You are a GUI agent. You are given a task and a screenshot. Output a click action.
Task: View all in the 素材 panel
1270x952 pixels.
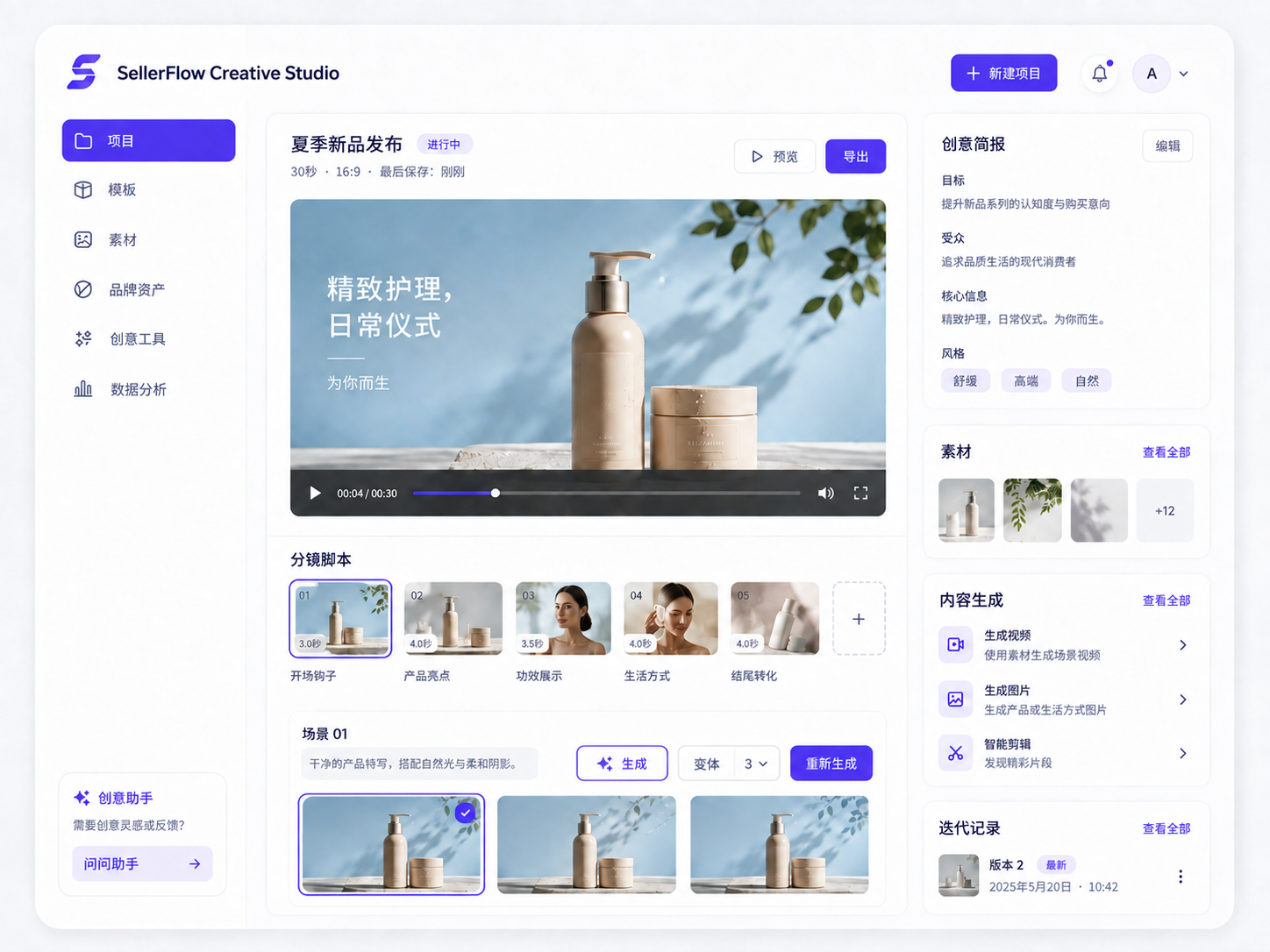[x=1167, y=452]
